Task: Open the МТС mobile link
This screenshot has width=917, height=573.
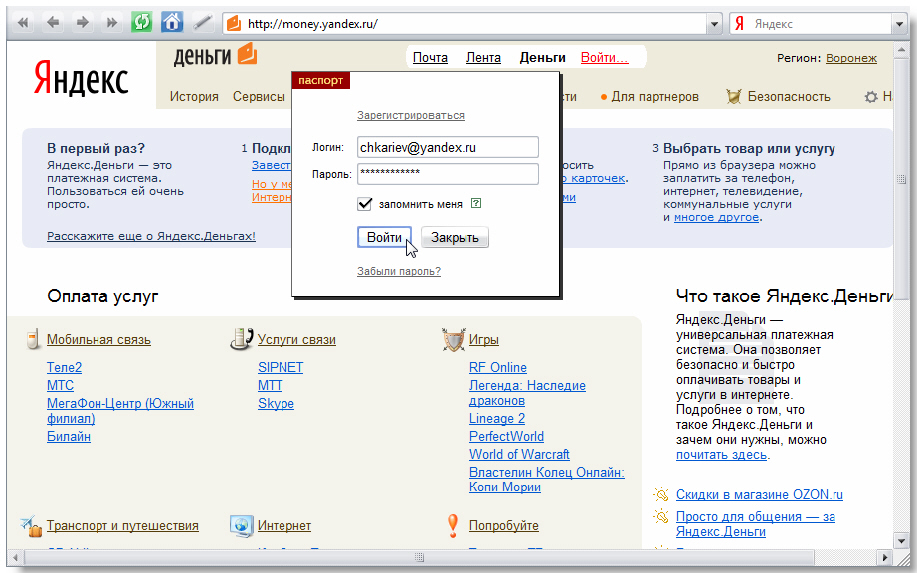Action: 60,385
